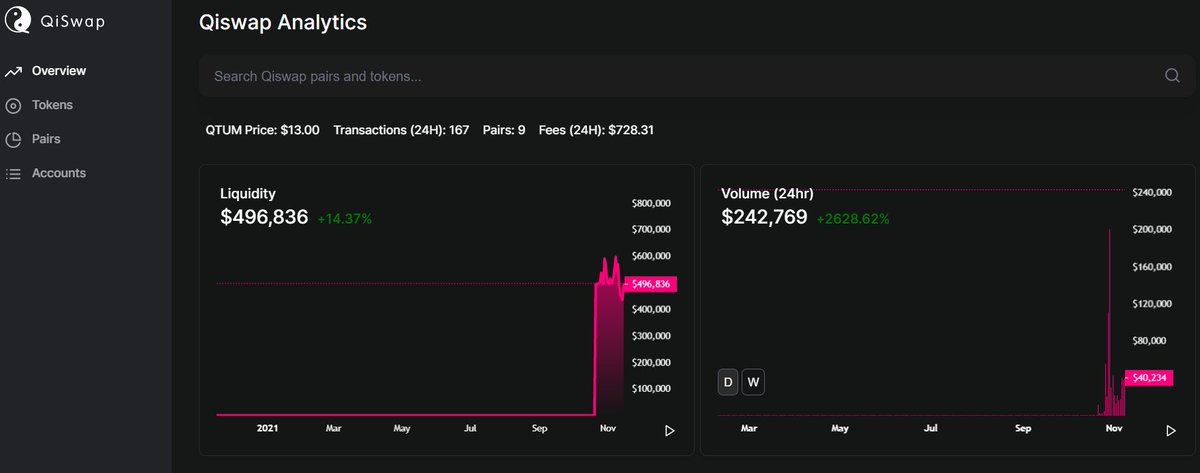Click the Fees (24H): $728.31 text

coord(596,130)
